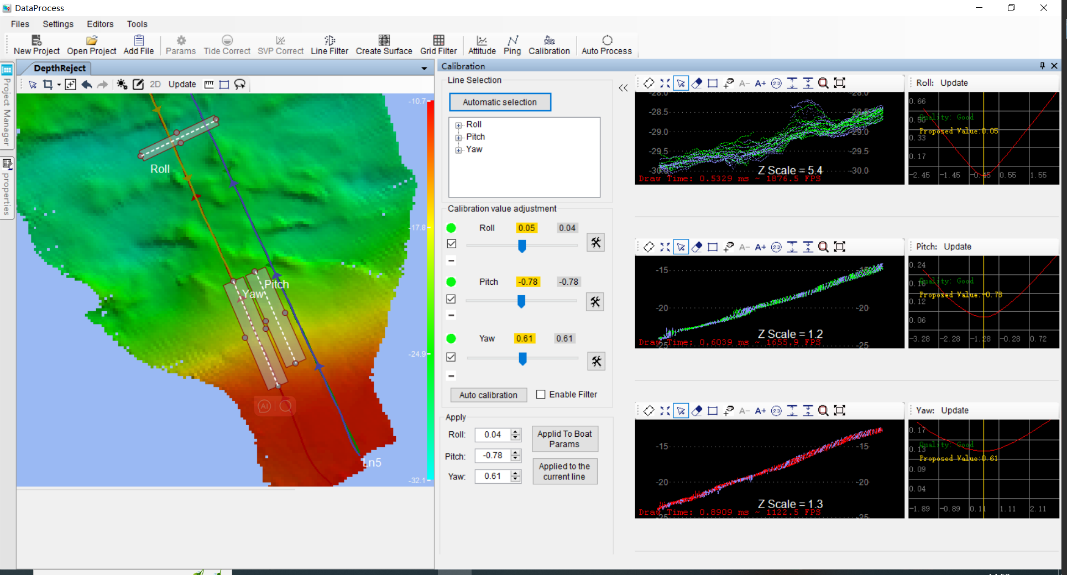This screenshot has width=1067, height=575.
Task: Open the DepthReject tab list dropdown arrow
Action: click(x=424, y=69)
